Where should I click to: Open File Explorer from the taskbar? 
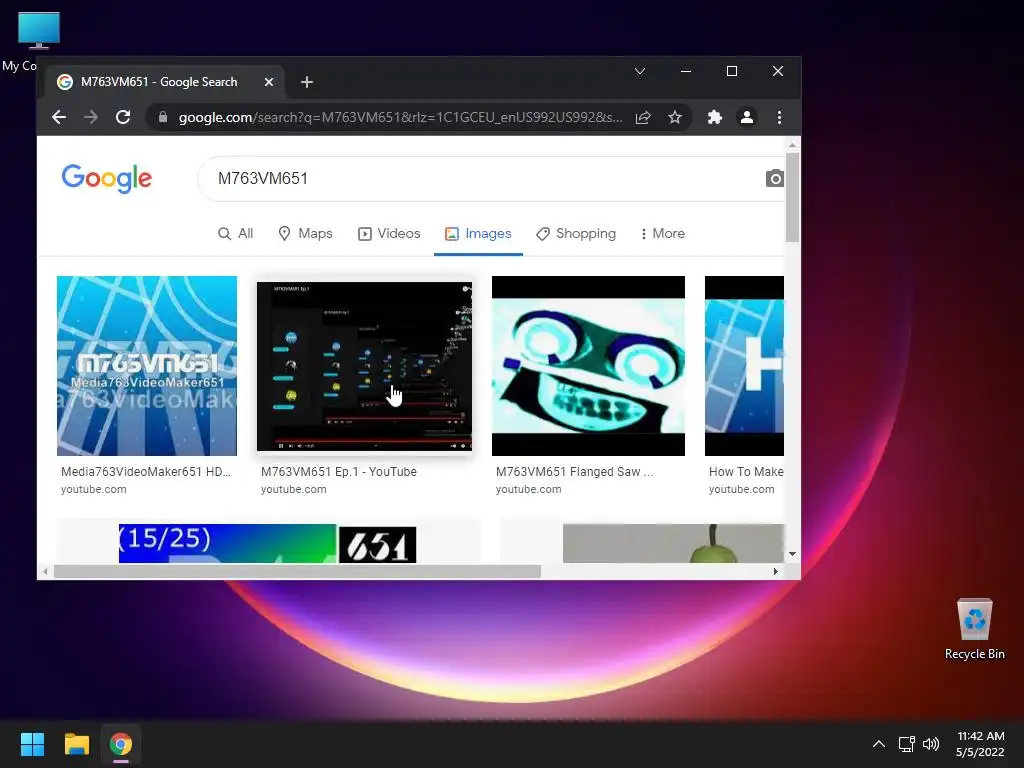(76, 744)
